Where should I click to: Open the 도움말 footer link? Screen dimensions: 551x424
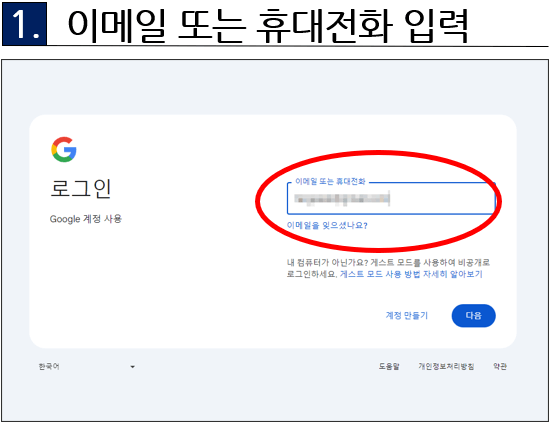[389, 366]
